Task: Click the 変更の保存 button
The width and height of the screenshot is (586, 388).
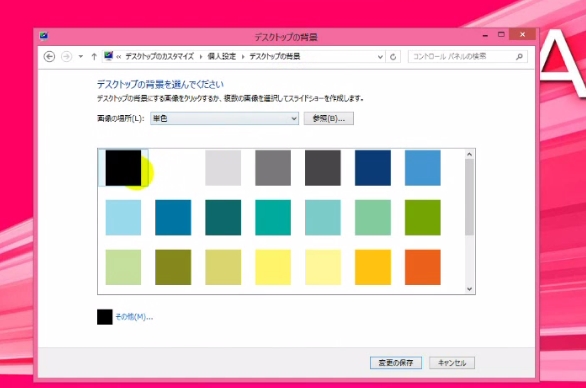Action: tap(396, 363)
